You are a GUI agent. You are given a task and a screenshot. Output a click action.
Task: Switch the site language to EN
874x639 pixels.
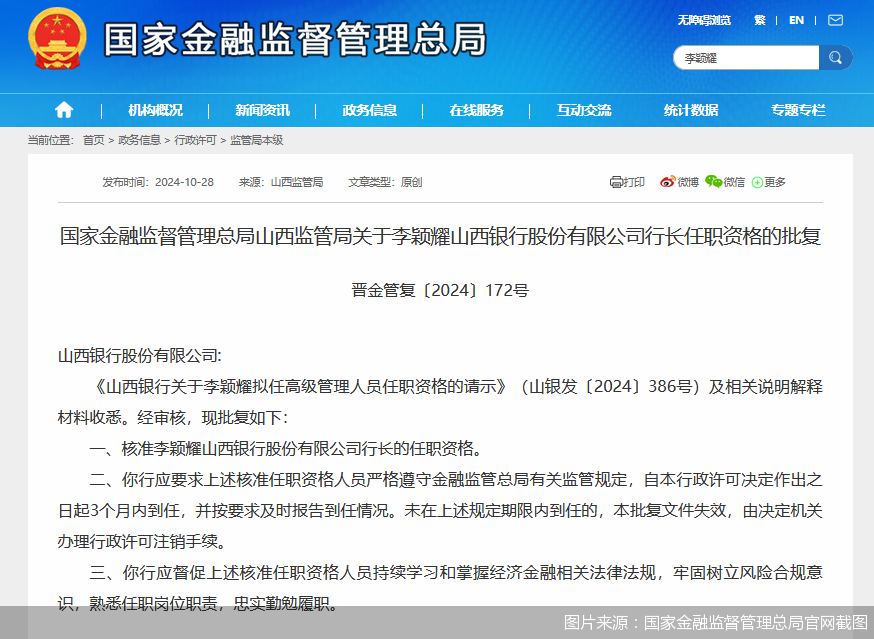pyautogui.click(x=796, y=20)
